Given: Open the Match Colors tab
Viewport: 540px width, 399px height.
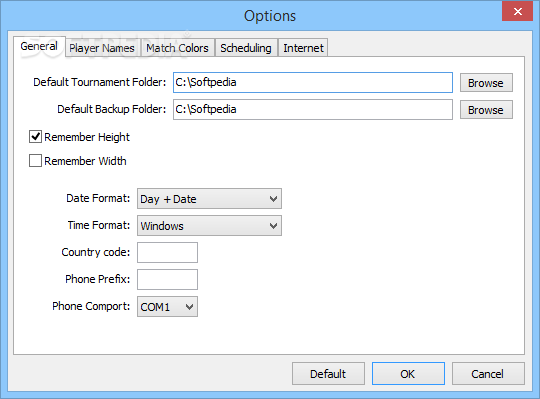Looking at the screenshot, I should (177, 48).
